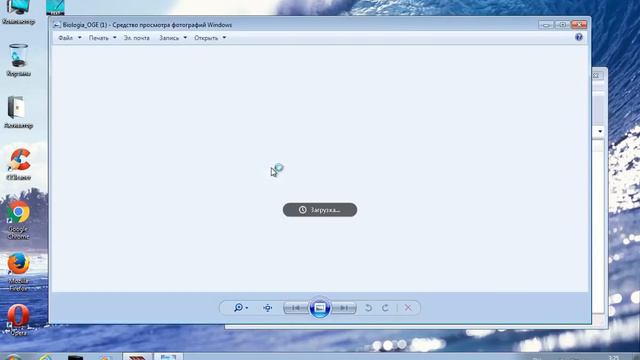Delete the current photo with the X icon
This screenshot has height=360, width=640.
[x=408, y=308]
